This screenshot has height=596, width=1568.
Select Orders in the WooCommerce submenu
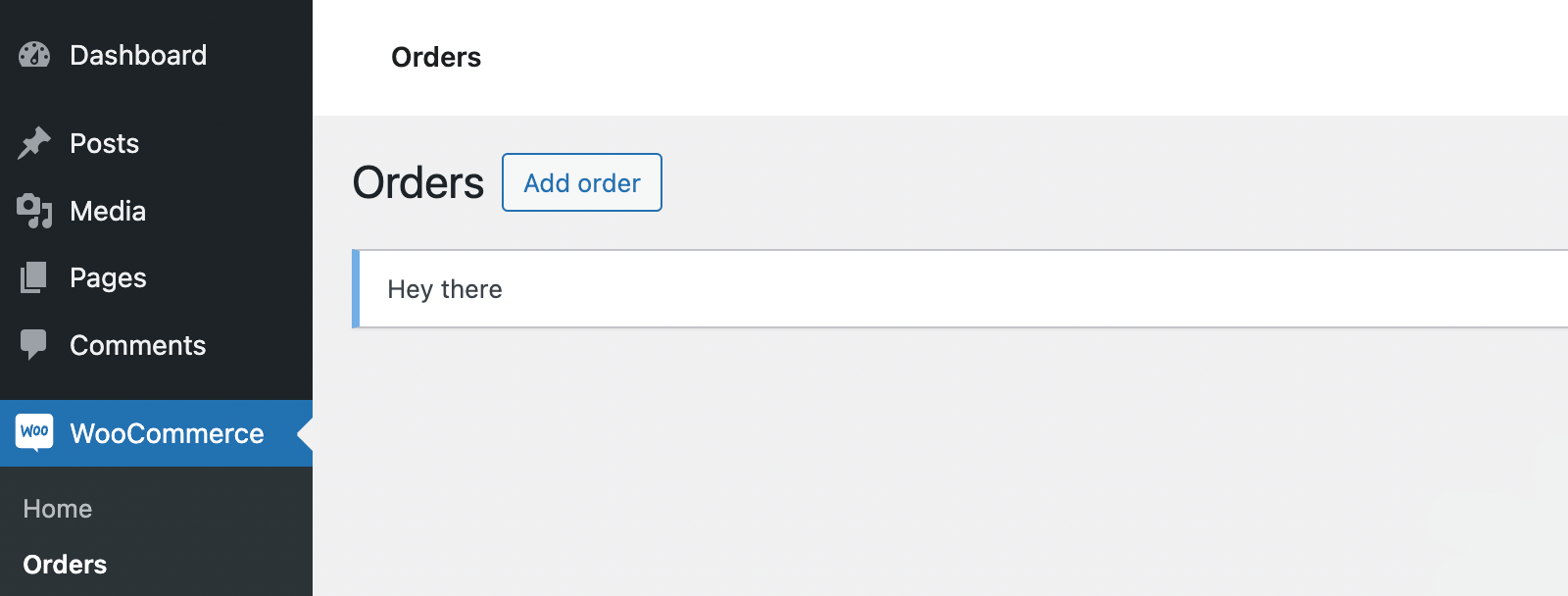(x=65, y=564)
